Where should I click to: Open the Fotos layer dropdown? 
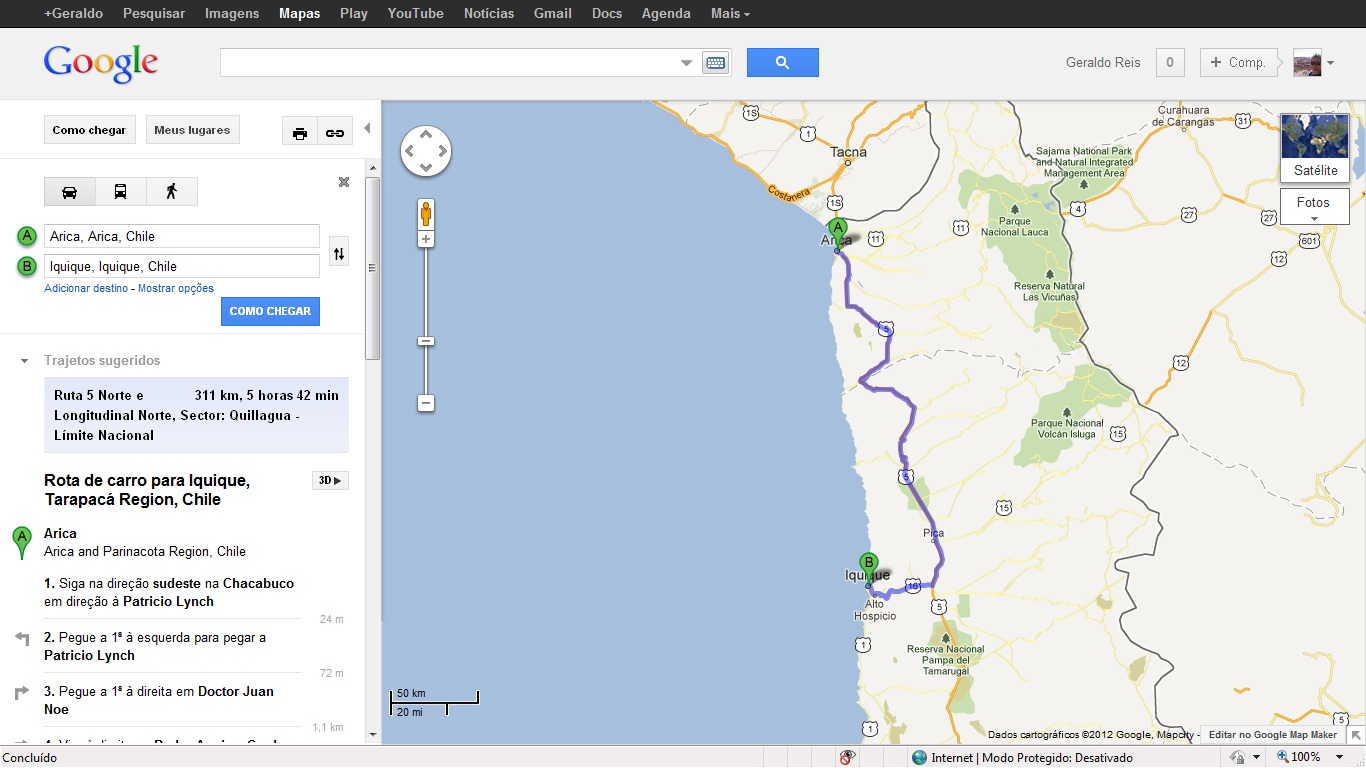[1315, 207]
